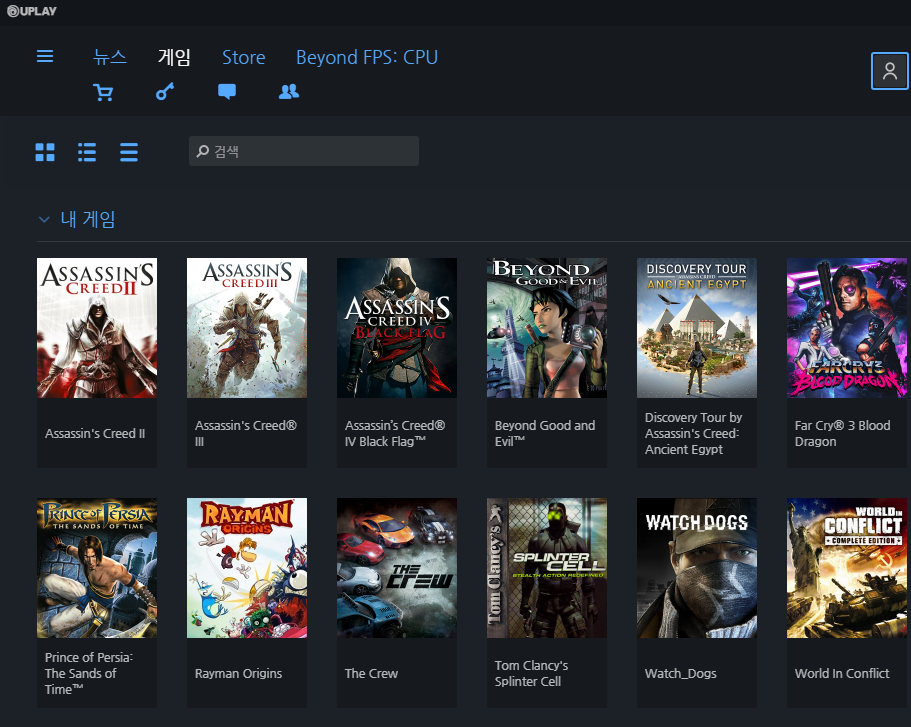Open the friends icon
The image size is (911, 727).
point(289,92)
